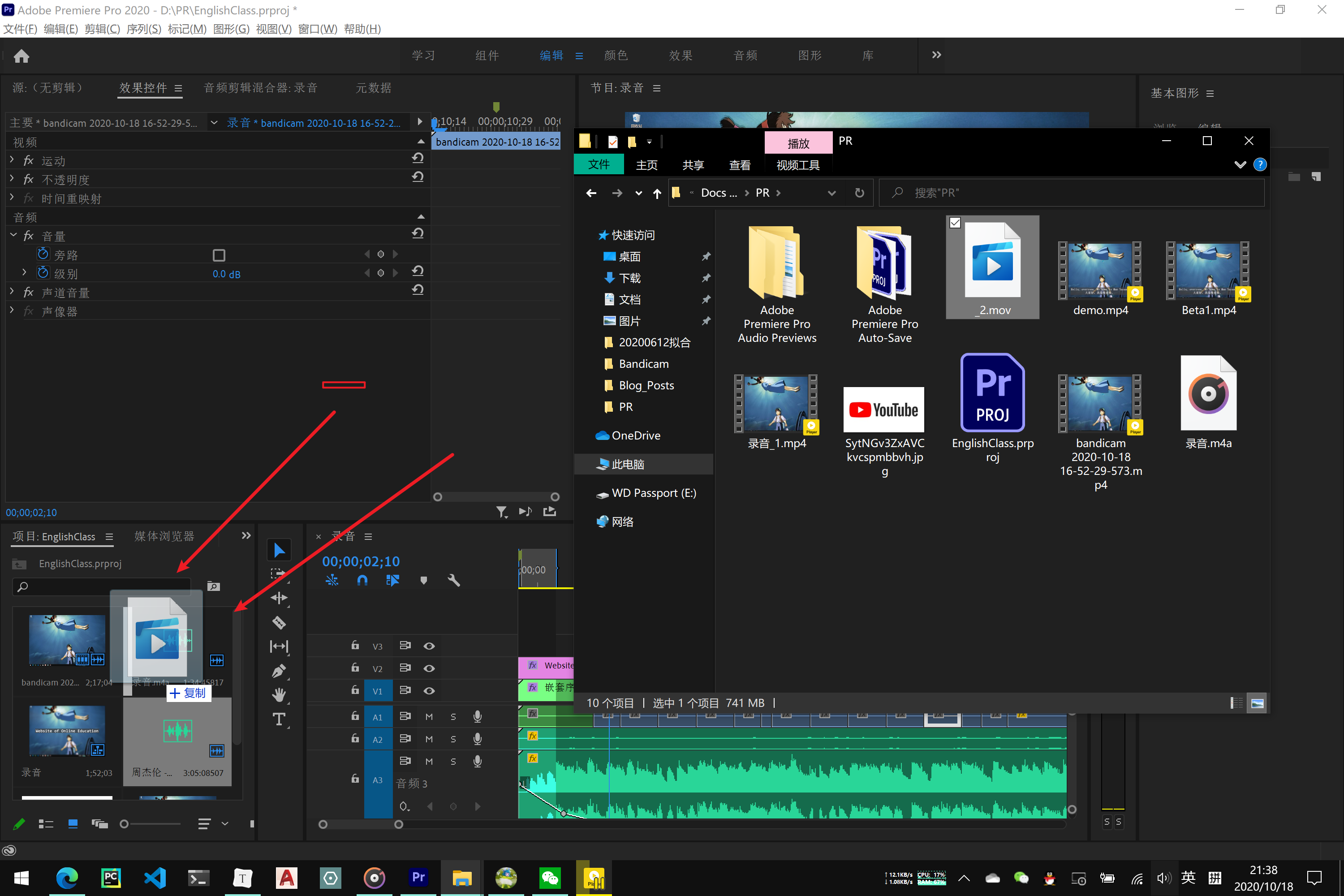Toggle Snap magnet in timeline
This screenshot has height=896, width=1344.
click(x=362, y=581)
